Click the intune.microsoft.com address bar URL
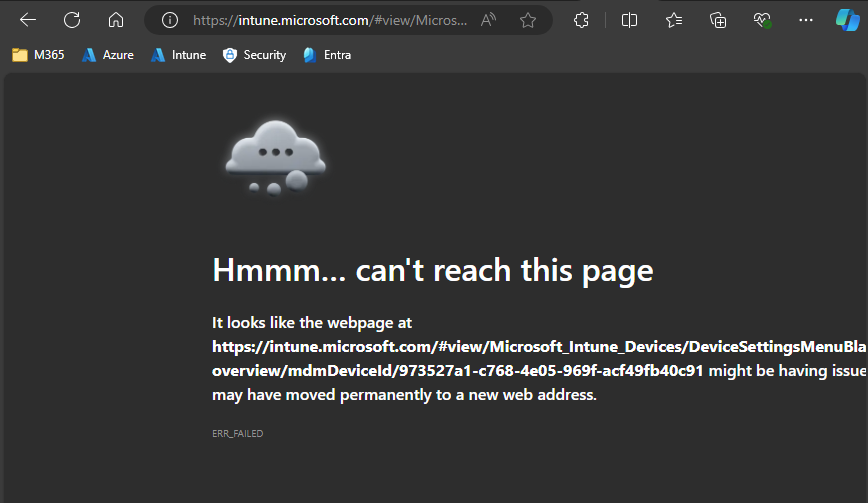 click(330, 20)
